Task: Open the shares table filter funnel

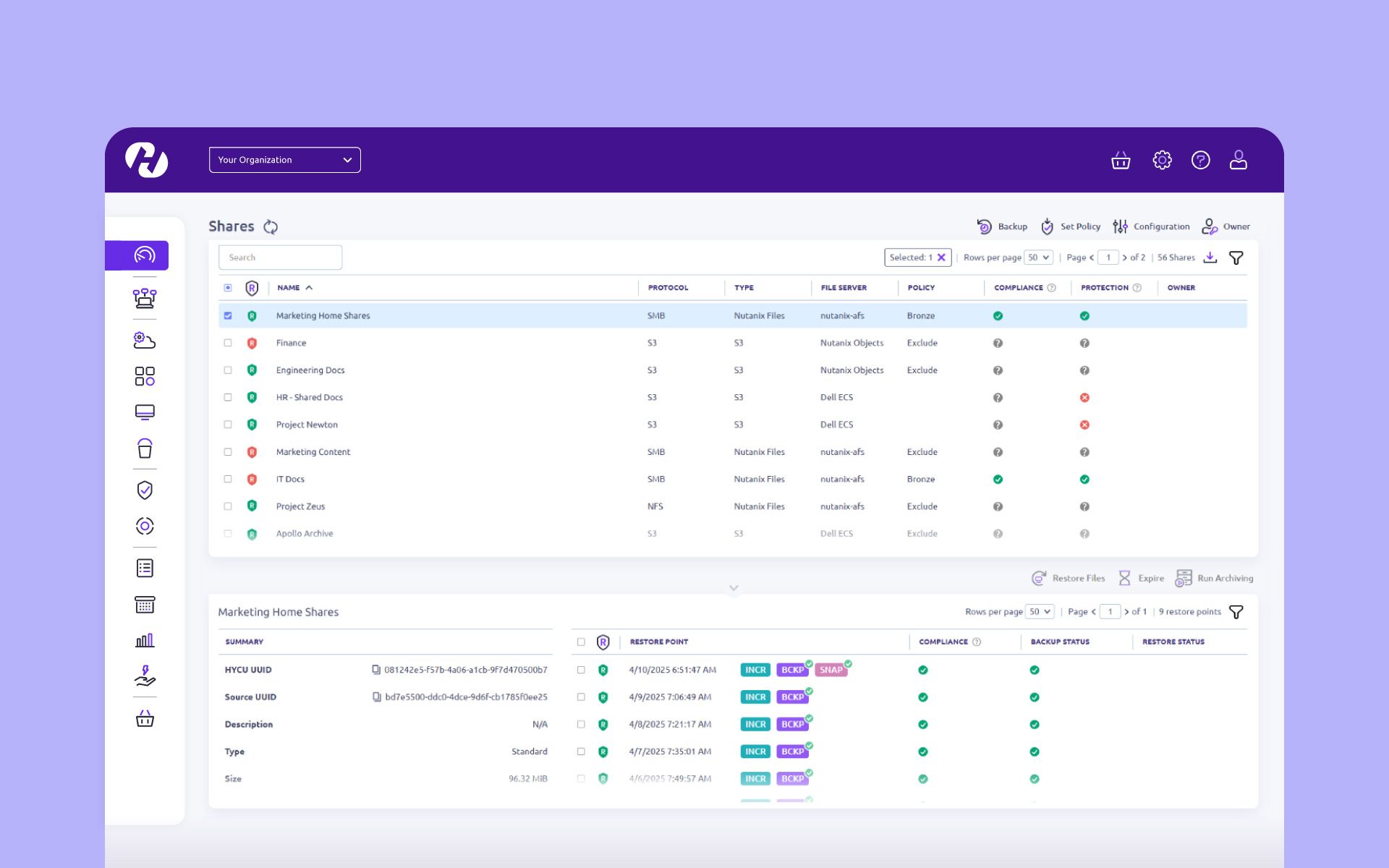Action: (x=1236, y=258)
